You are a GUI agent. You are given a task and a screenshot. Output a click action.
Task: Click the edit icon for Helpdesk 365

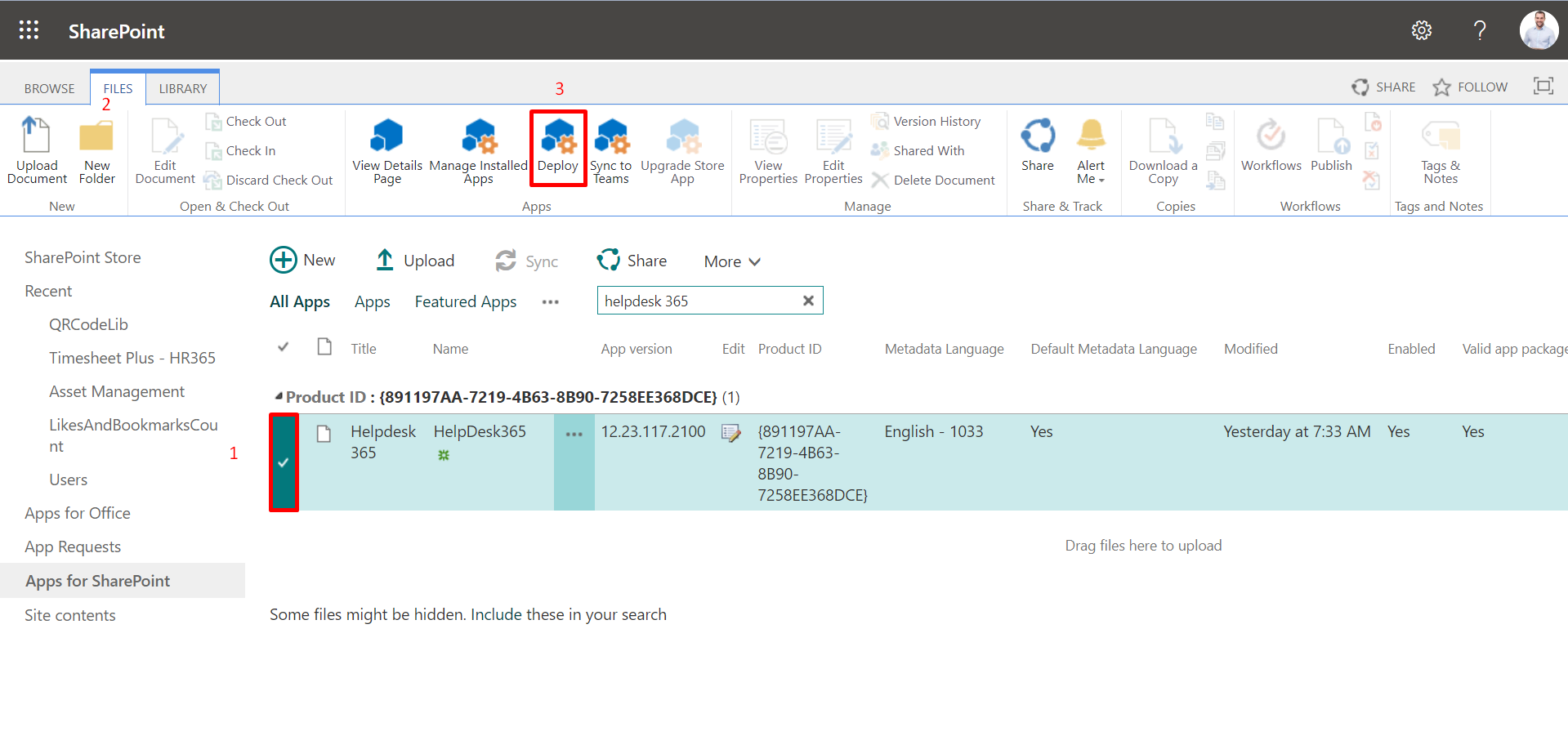730,433
